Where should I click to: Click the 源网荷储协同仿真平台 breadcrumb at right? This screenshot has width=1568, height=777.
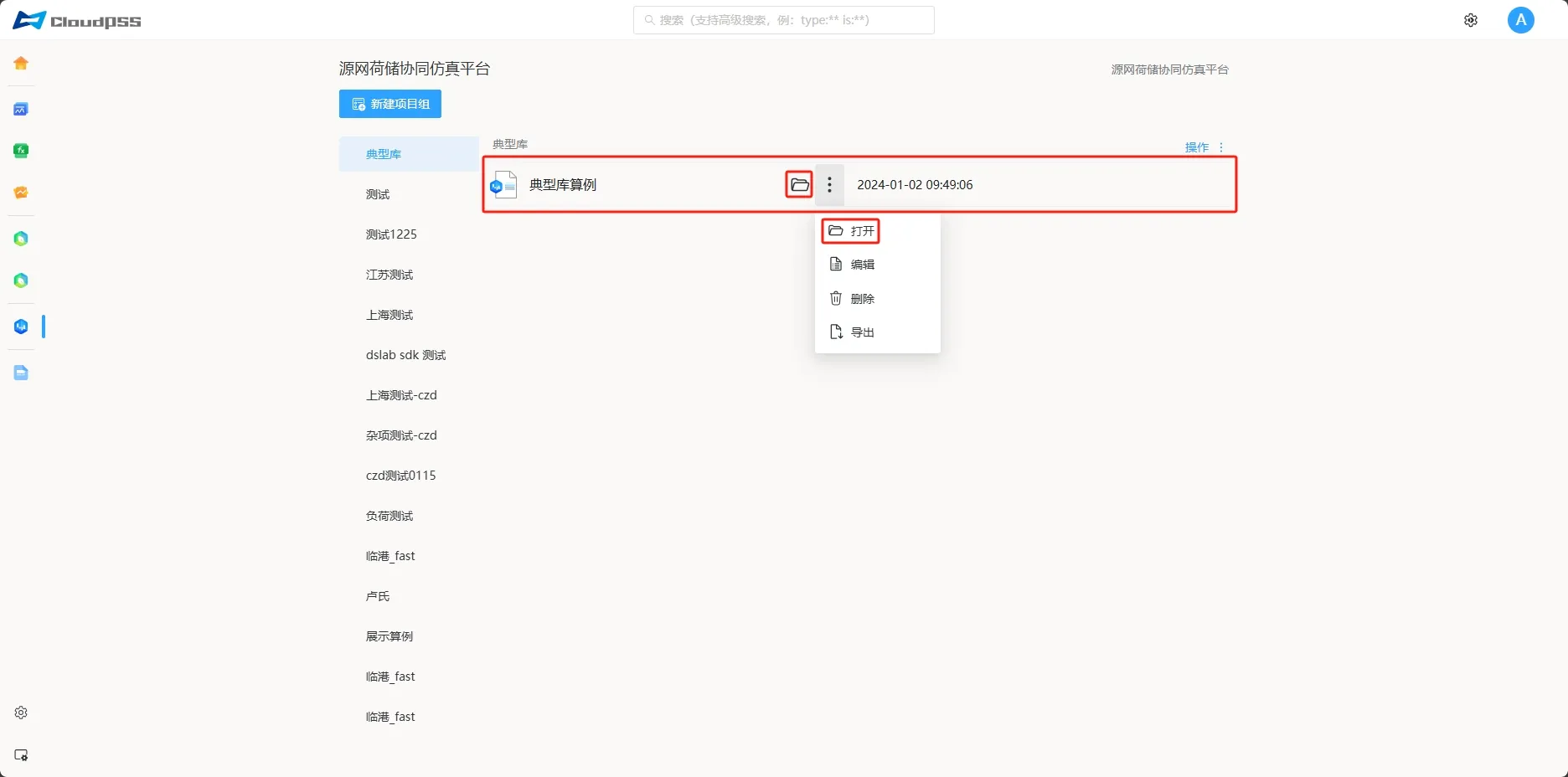pos(1169,69)
